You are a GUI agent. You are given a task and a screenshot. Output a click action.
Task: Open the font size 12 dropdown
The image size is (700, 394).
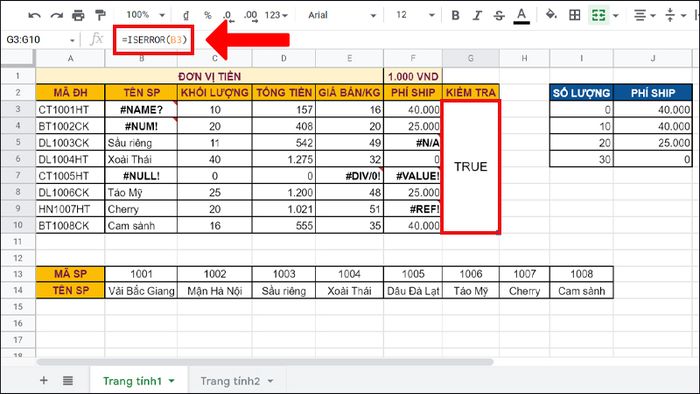415,16
